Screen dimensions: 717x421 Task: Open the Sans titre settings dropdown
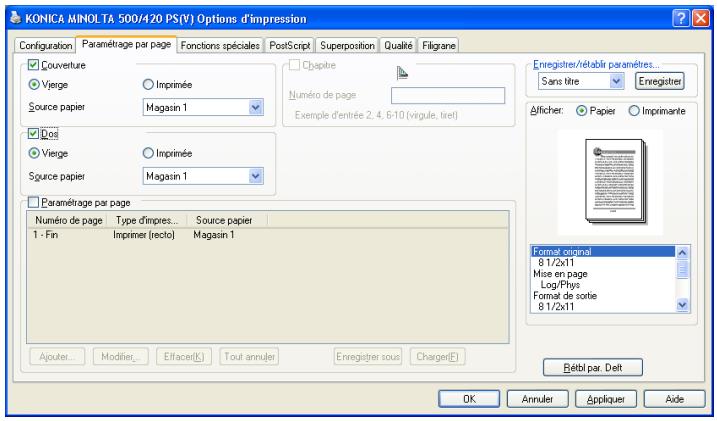(616, 81)
